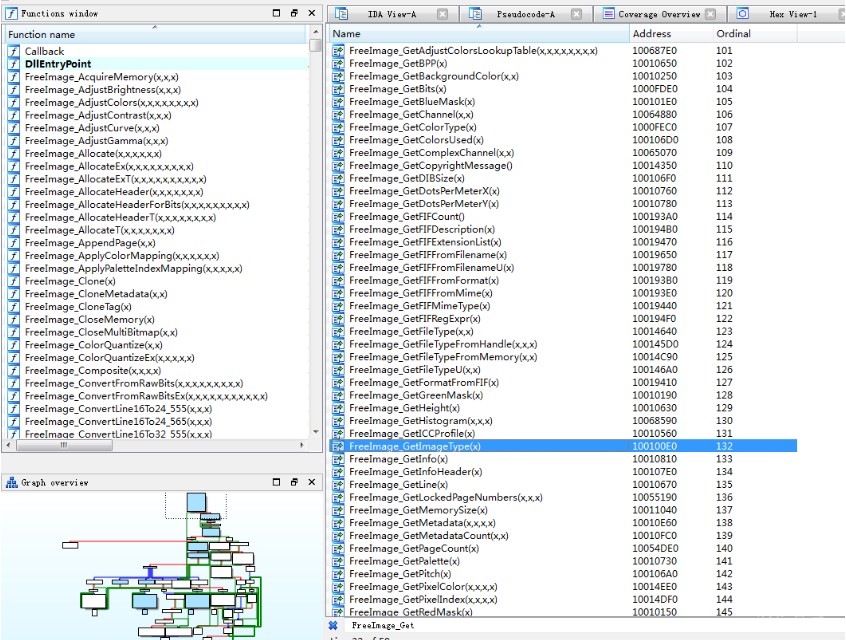Click ordinal 123 in the exports list
846x640 pixels.
pyautogui.click(x=725, y=331)
